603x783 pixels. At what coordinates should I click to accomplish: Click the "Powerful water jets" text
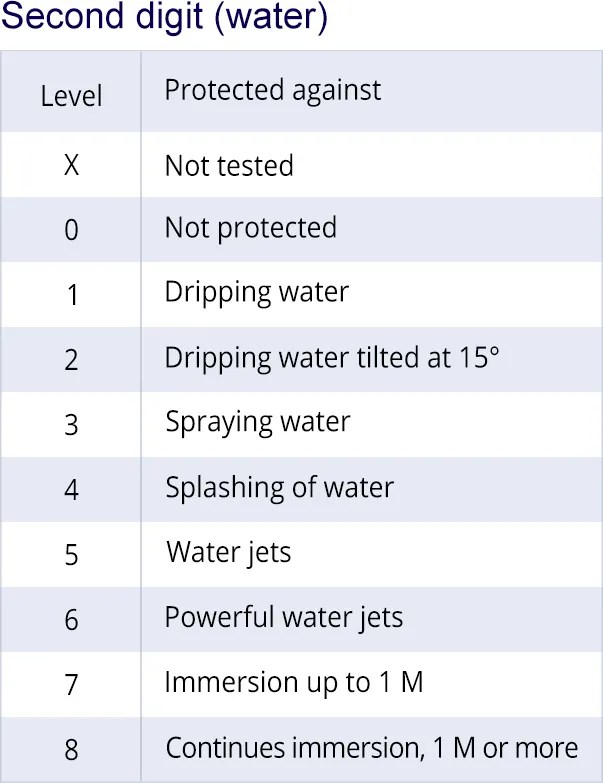tap(284, 617)
